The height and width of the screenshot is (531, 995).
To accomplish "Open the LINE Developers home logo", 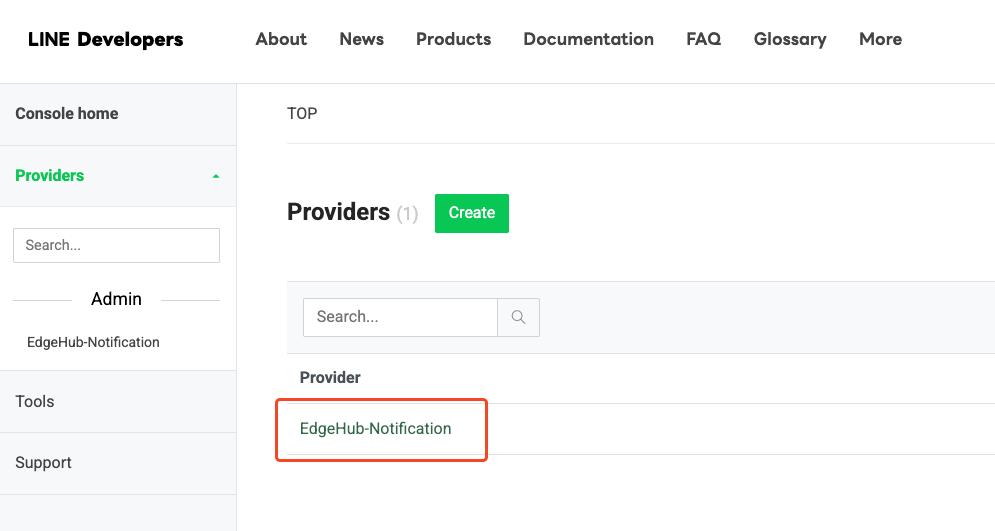I will coord(105,39).
